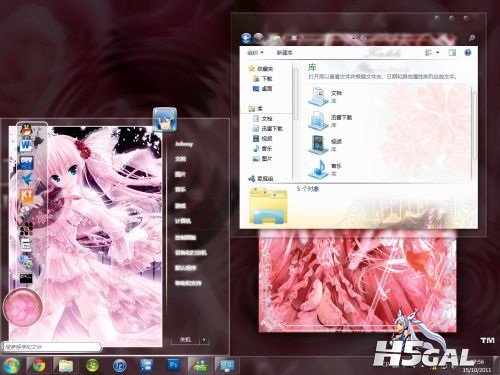This screenshot has width=500, height=375.
Task: Select 库 node in Explorer navigation pane
Action: pyautogui.click(x=255, y=109)
